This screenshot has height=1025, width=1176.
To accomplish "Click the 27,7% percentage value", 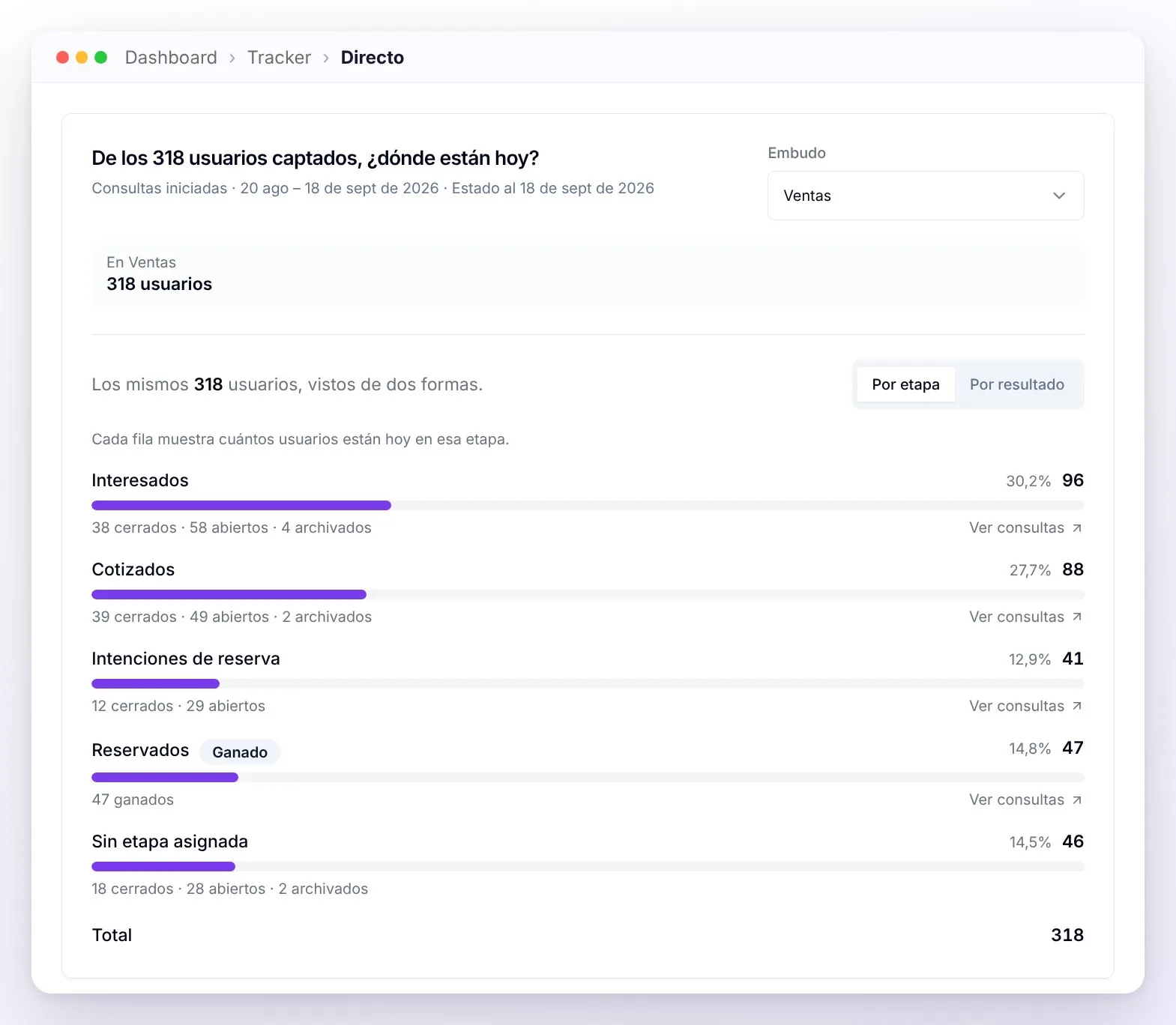I will coord(1030,571).
